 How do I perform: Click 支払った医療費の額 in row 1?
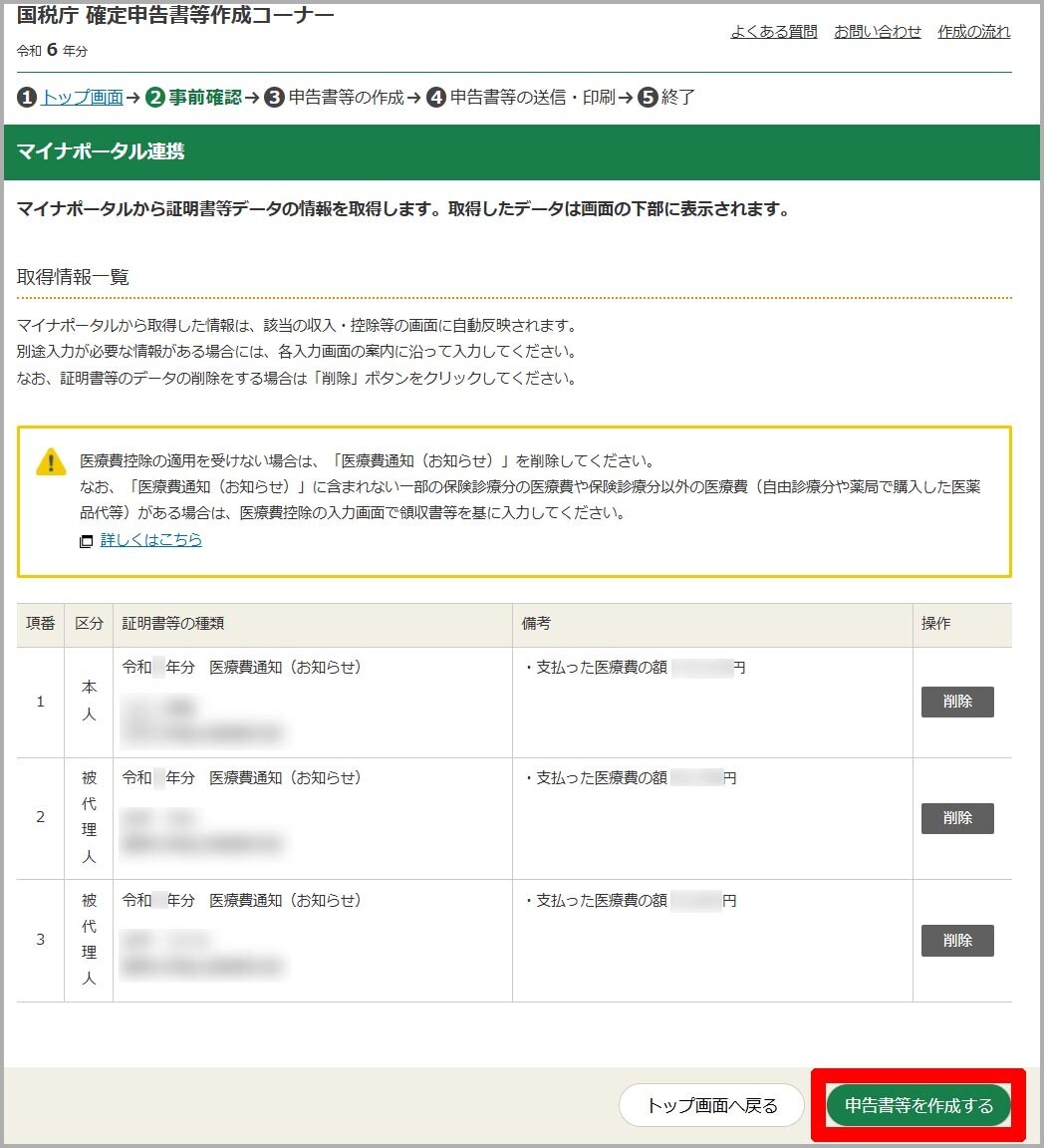pos(602,667)
